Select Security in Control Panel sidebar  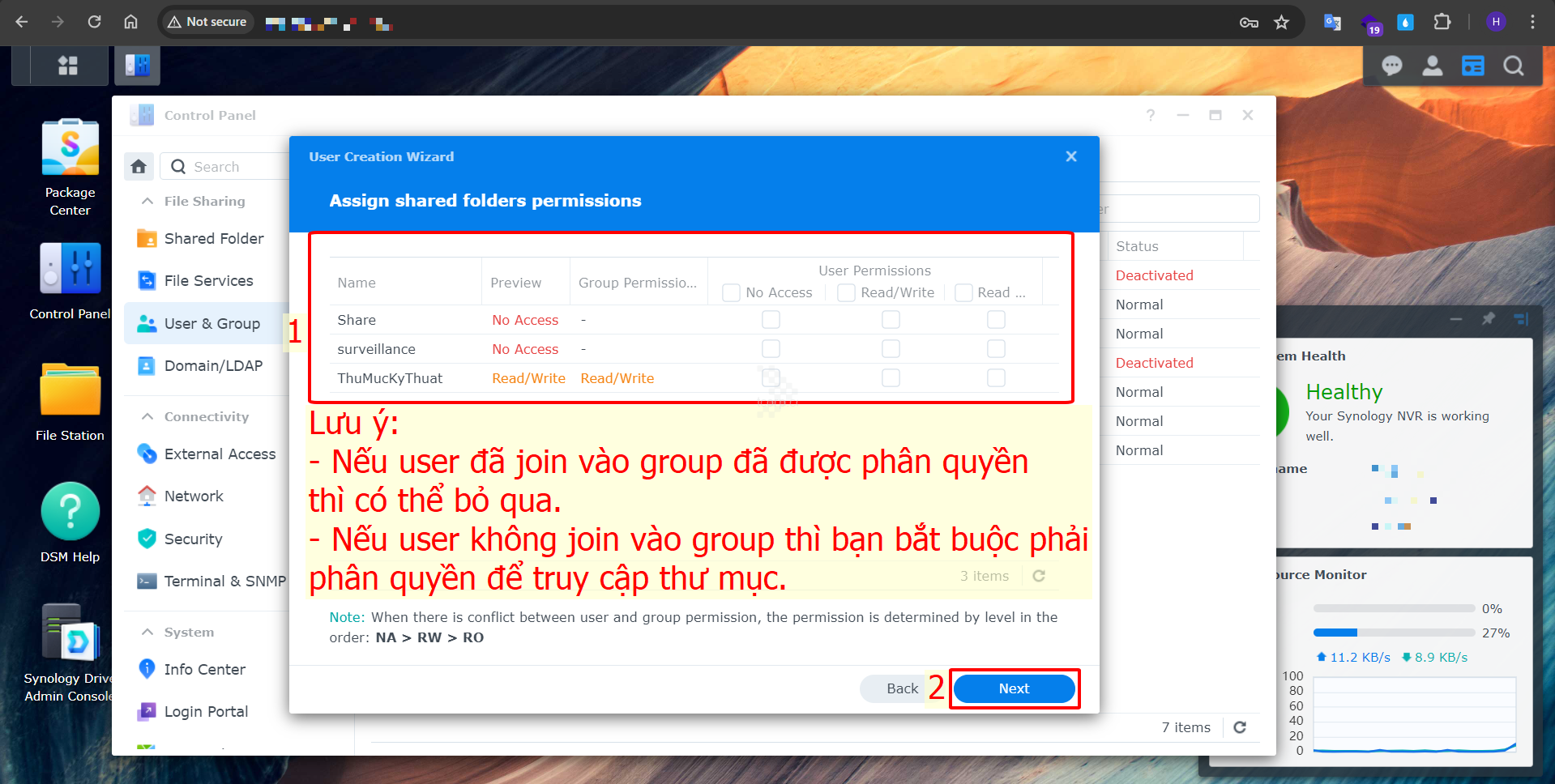pyautogui.click(x=193, y=539)
